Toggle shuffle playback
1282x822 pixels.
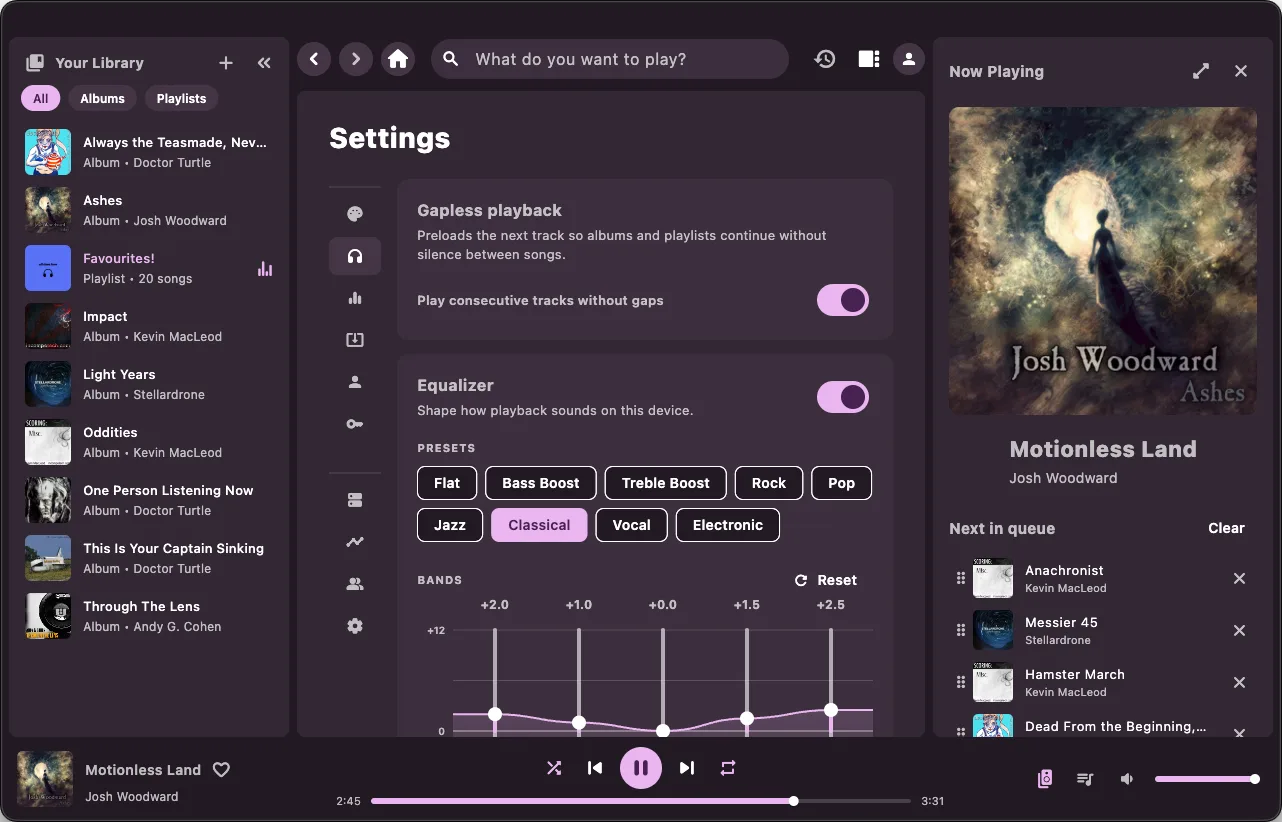coord(554,768)
